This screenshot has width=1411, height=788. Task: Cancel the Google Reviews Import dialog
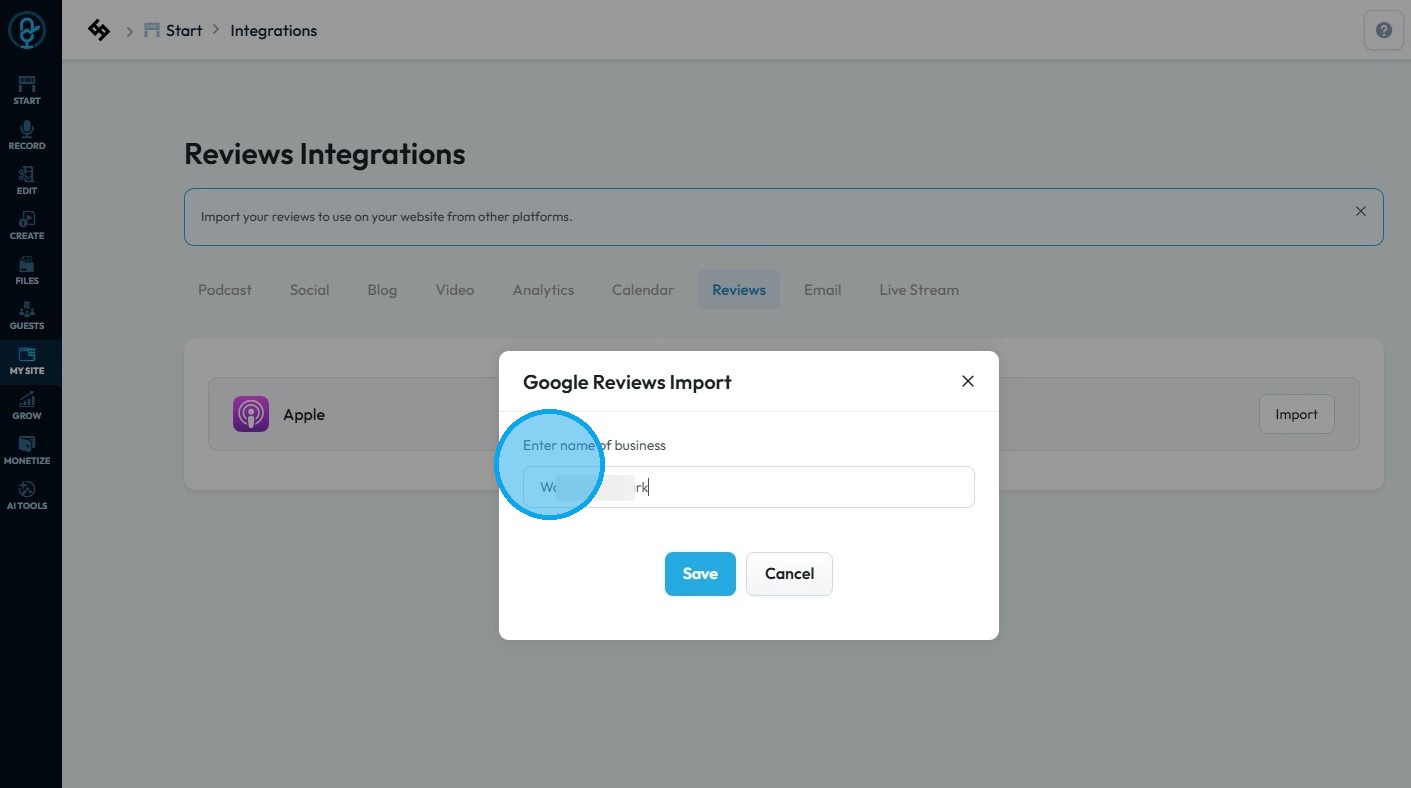[x=789, y=574]
